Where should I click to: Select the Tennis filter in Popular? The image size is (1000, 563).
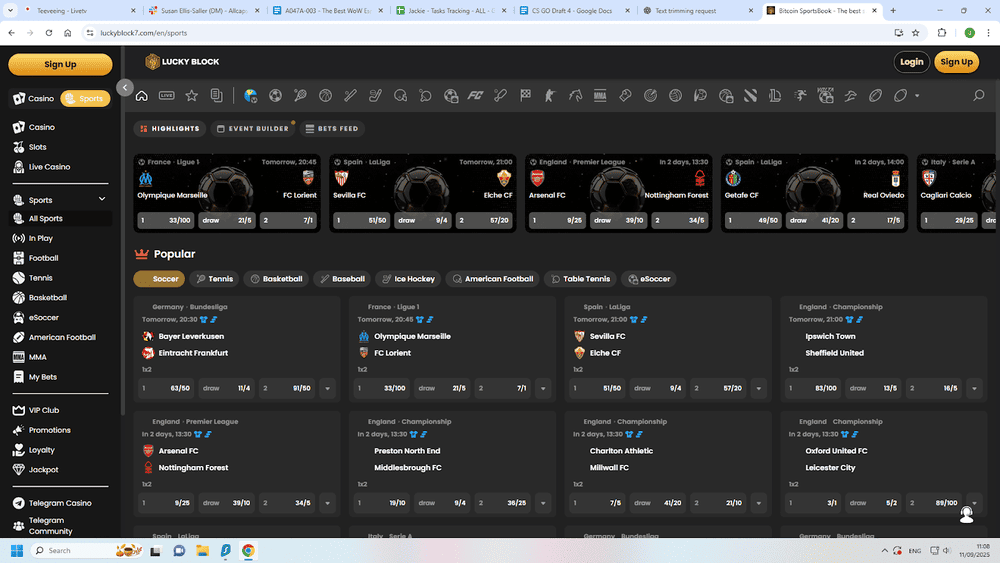click(x=214, y=279)
